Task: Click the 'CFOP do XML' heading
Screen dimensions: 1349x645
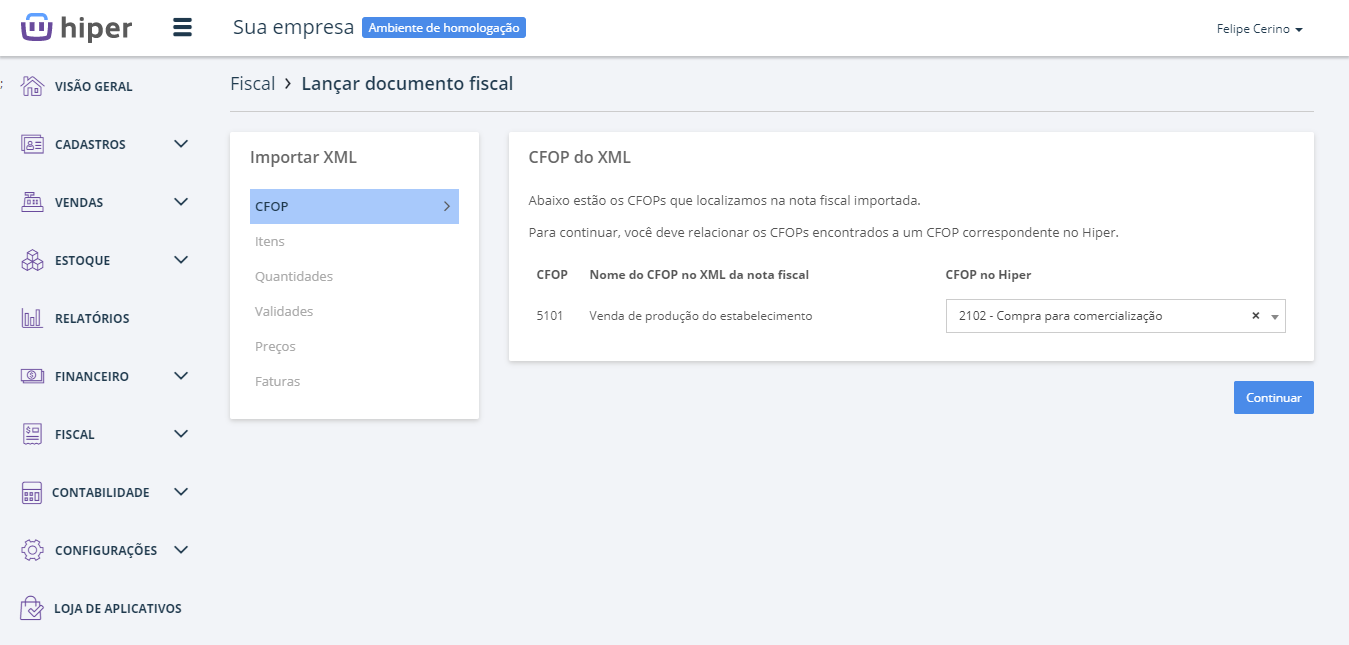Action: point(579,157)
